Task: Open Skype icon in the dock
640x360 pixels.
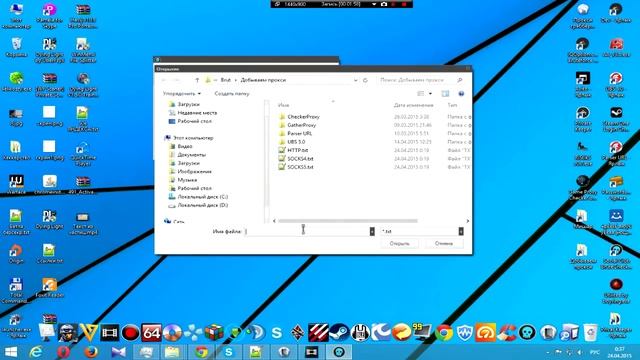Action: (x=276, y=333)
